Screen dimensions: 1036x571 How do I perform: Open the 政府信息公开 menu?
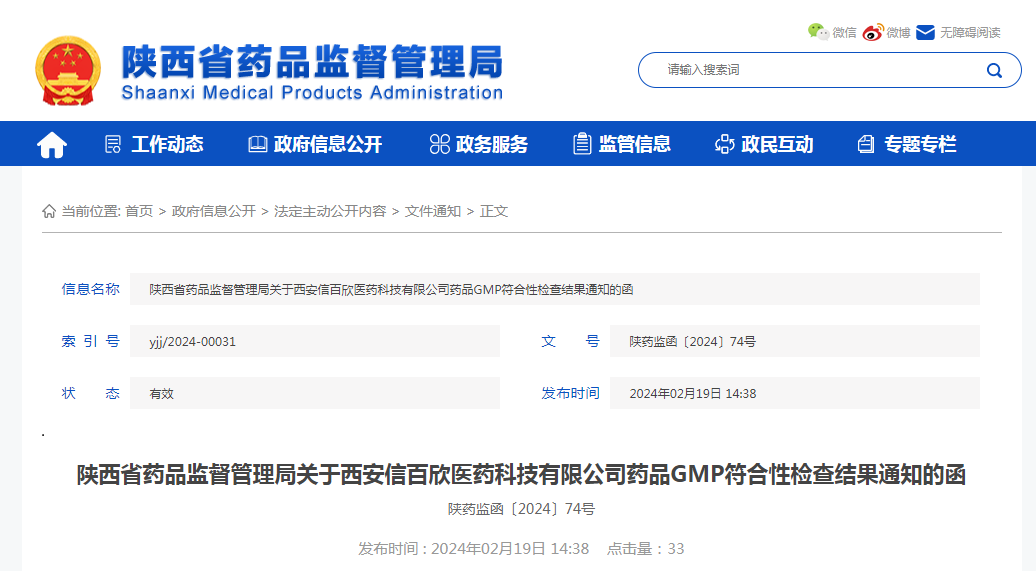tap(328, 144)
